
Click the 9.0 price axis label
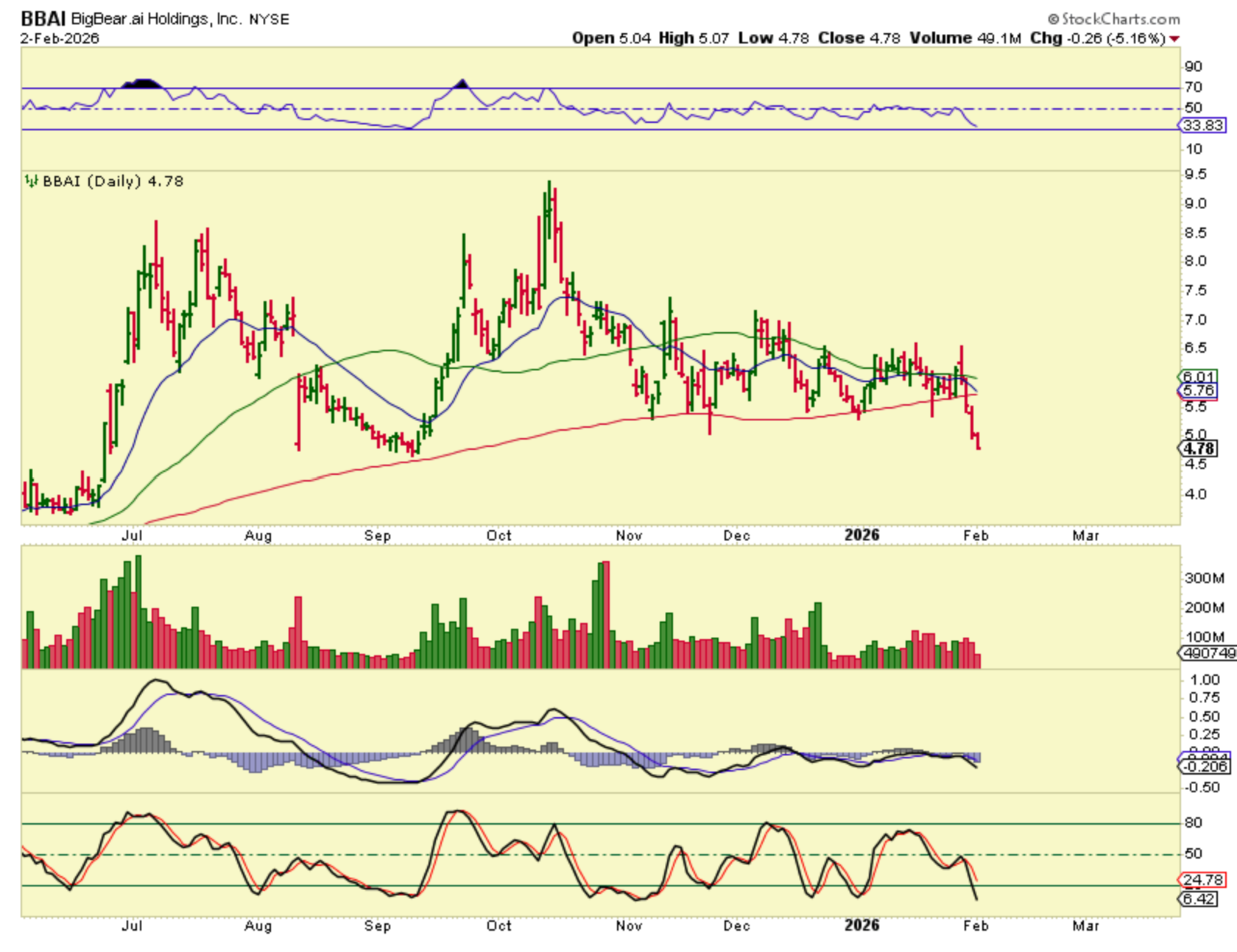(1196, 203)
